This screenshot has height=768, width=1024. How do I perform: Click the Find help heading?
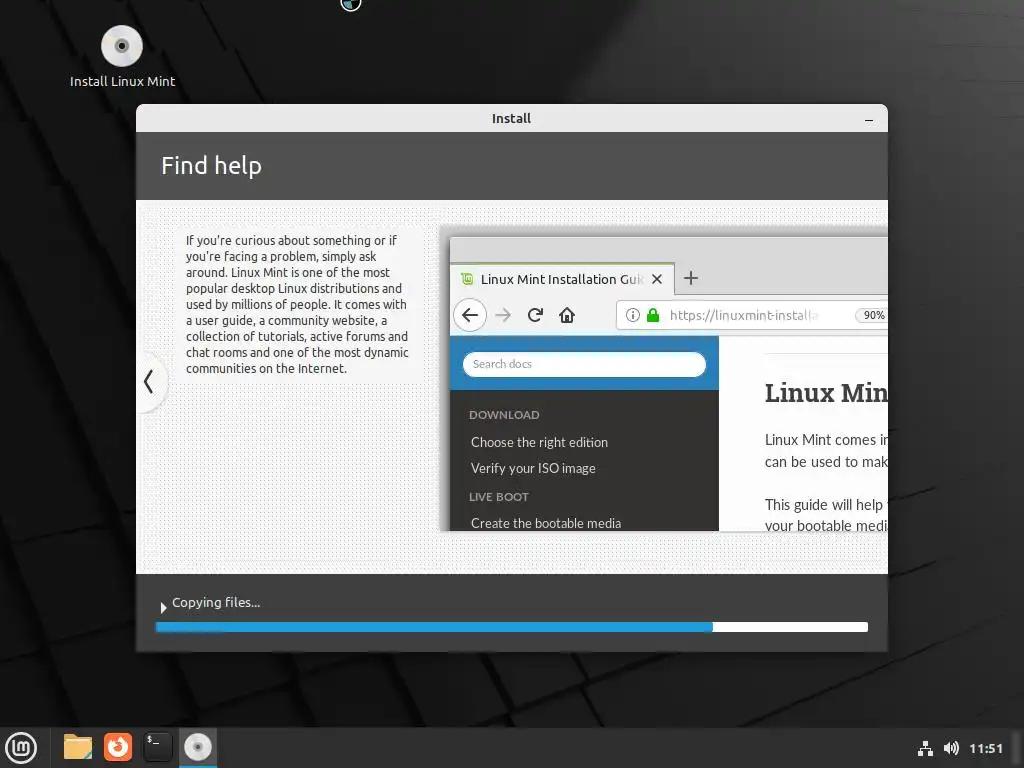tap(212, 166)
